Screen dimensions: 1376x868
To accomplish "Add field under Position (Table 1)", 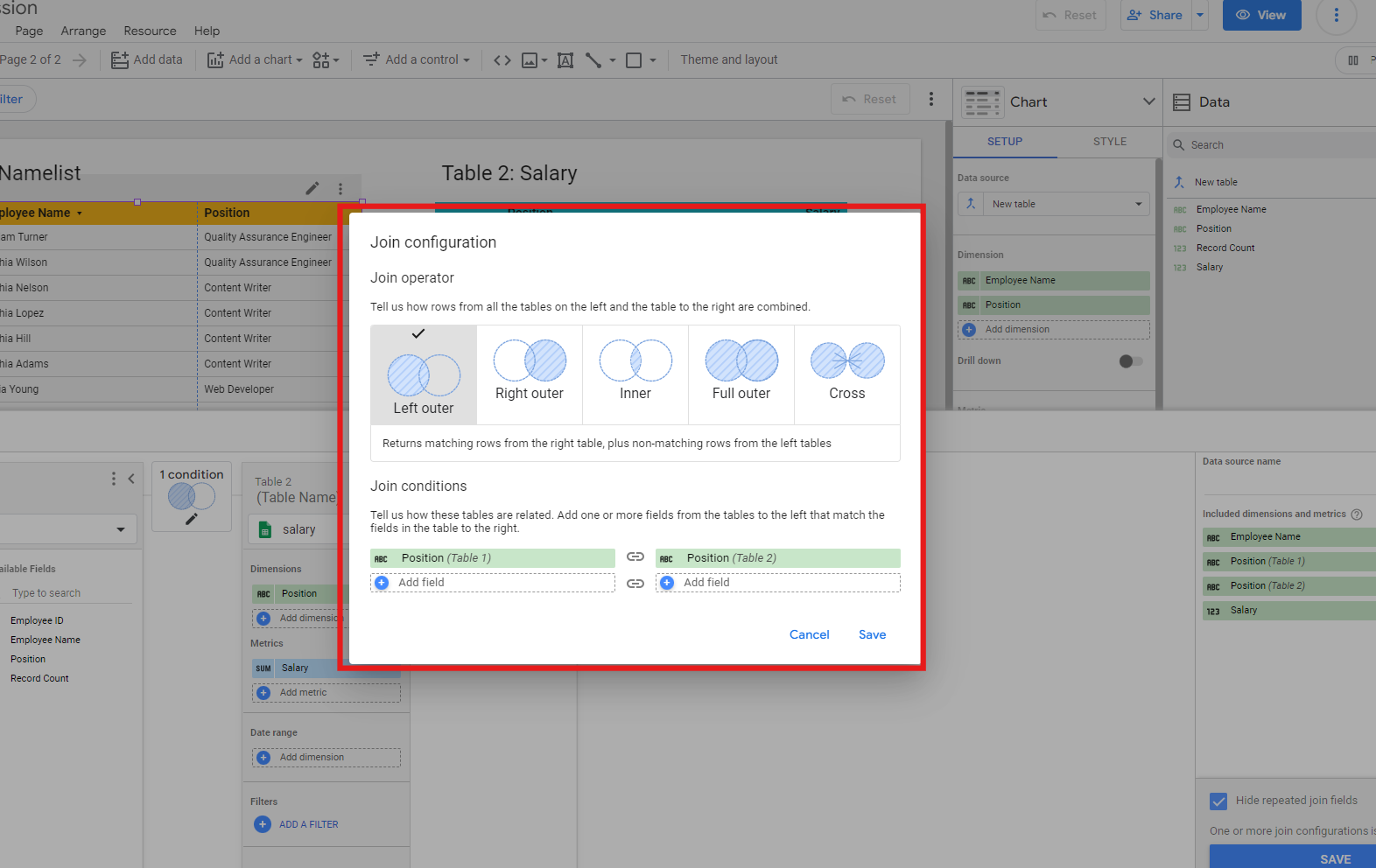I will coord(493,583).
